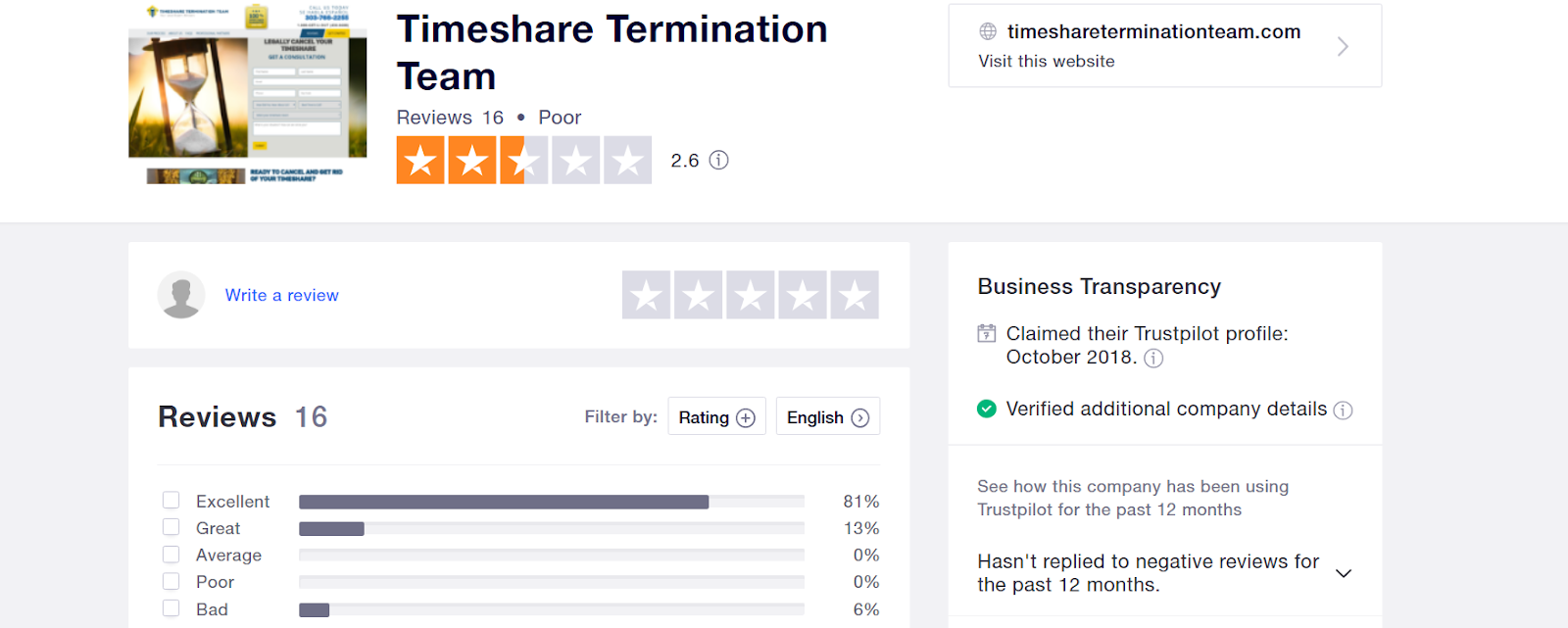Select four stars in the review rating
This screenshot has width=1568, height=628.
803,295
